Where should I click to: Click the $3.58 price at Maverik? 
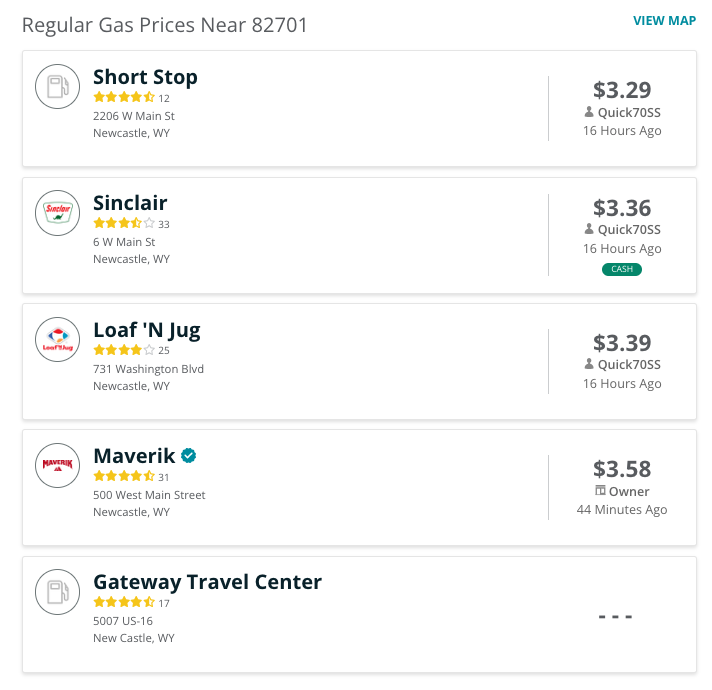point(622,469)
